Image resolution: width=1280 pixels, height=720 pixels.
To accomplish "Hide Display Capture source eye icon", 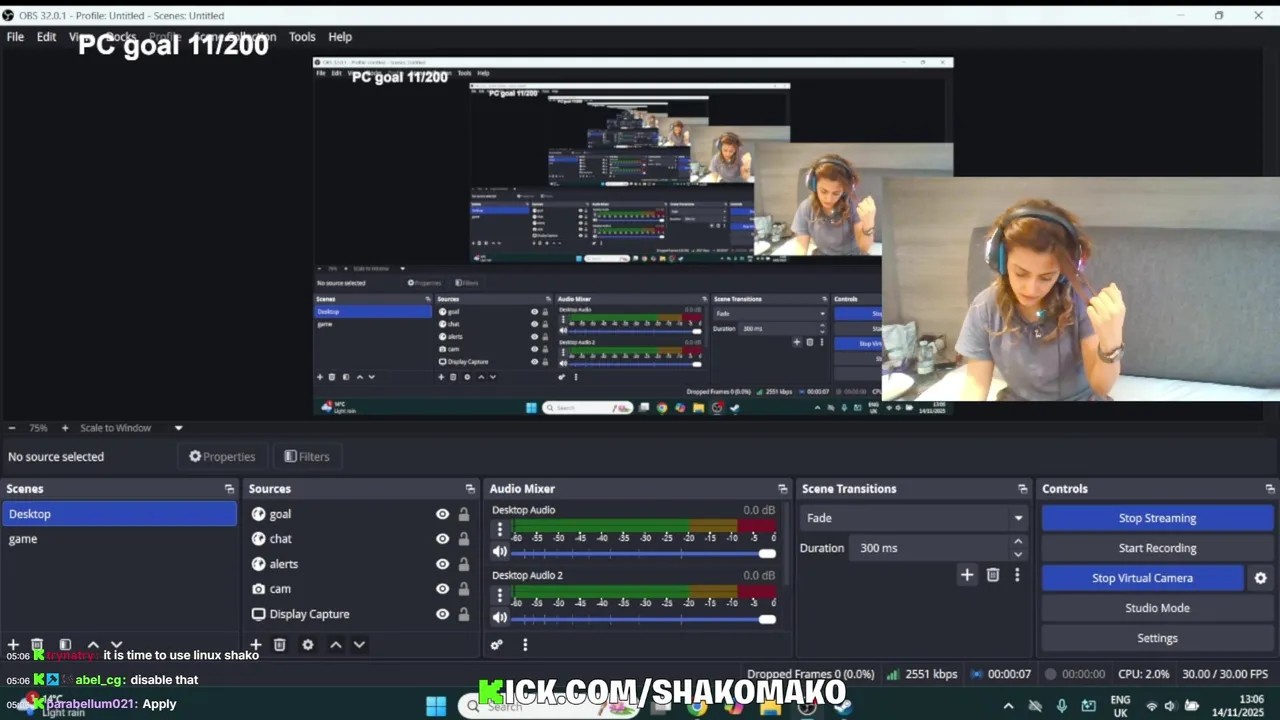I will point(442,614).
